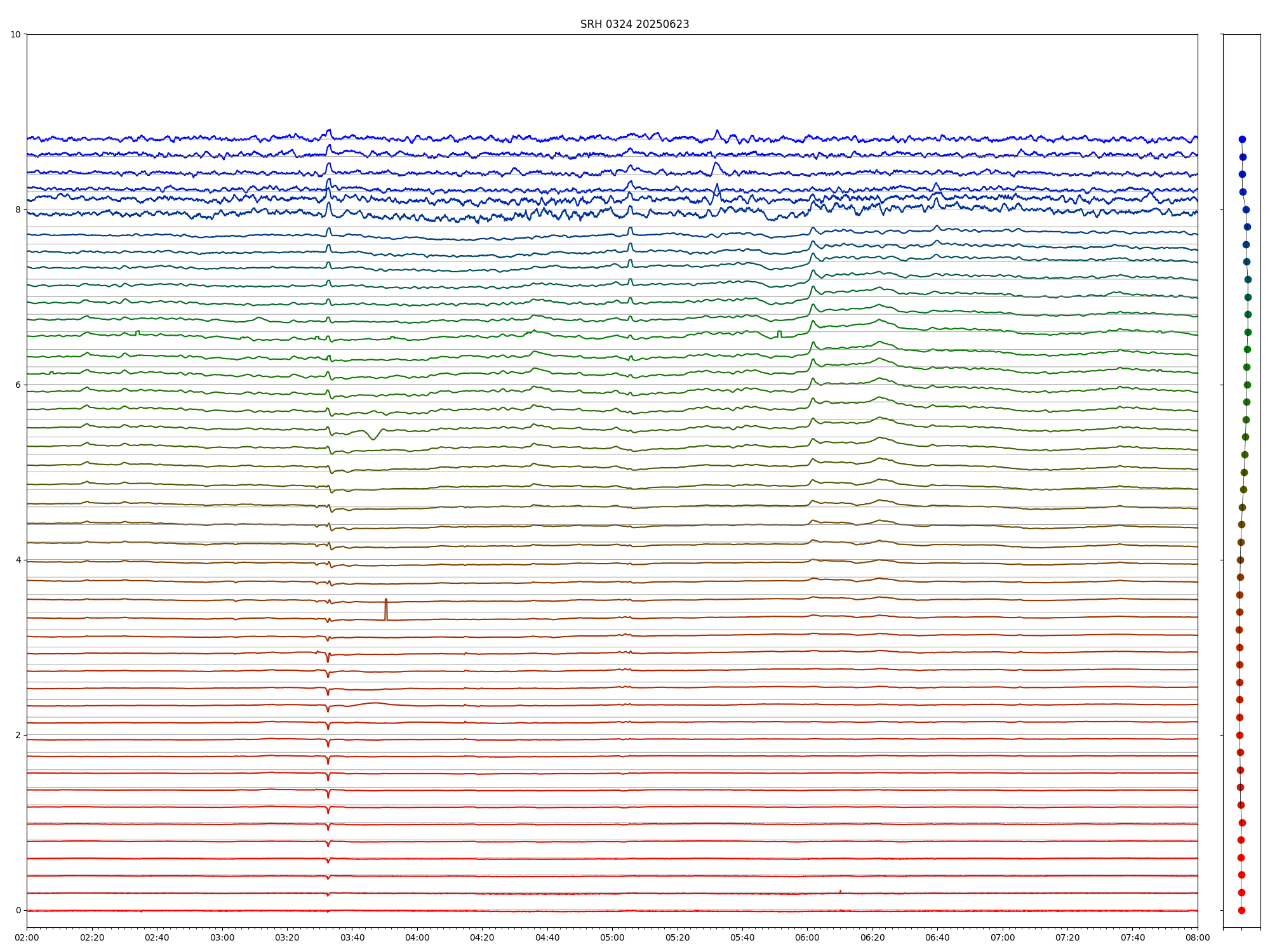This screenshot has height=952, width=1270.
Task: Click the y-axis label 10
Action: [x=15, y=34]
